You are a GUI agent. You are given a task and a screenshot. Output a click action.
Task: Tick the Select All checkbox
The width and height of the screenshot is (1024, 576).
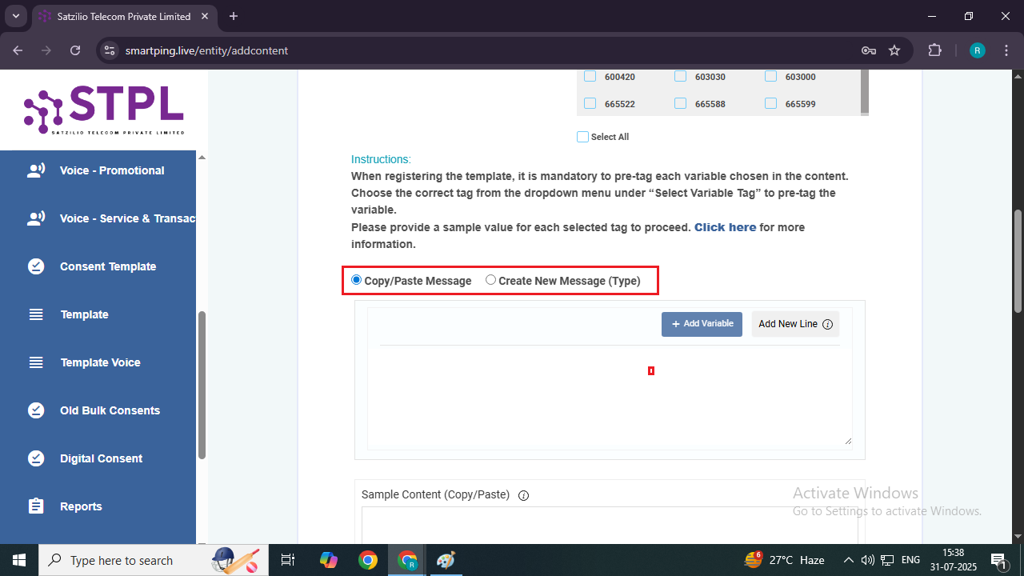(x=583, y=136)
